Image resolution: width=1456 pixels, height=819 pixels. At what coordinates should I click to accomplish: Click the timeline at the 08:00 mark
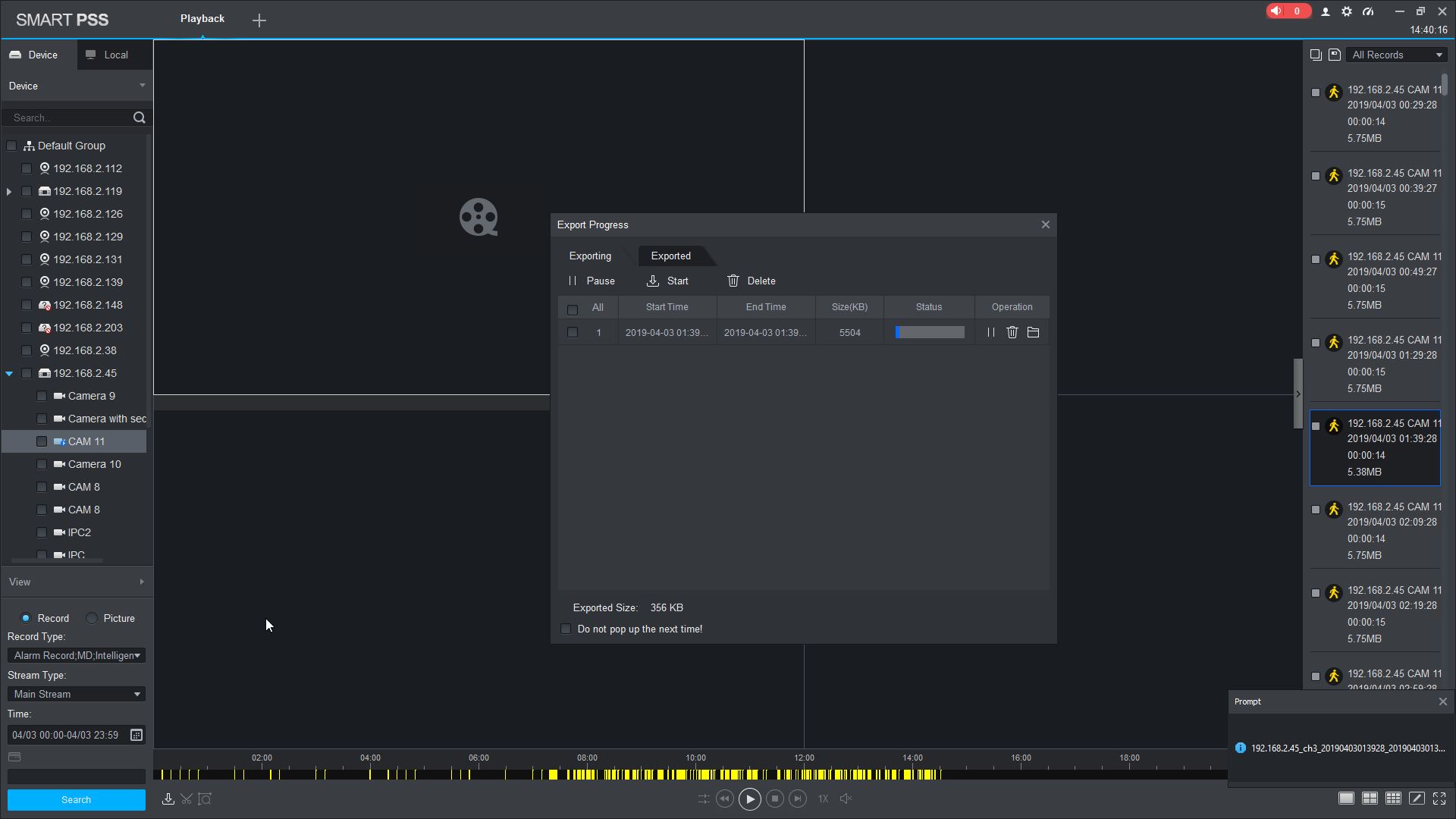point(587,773)
